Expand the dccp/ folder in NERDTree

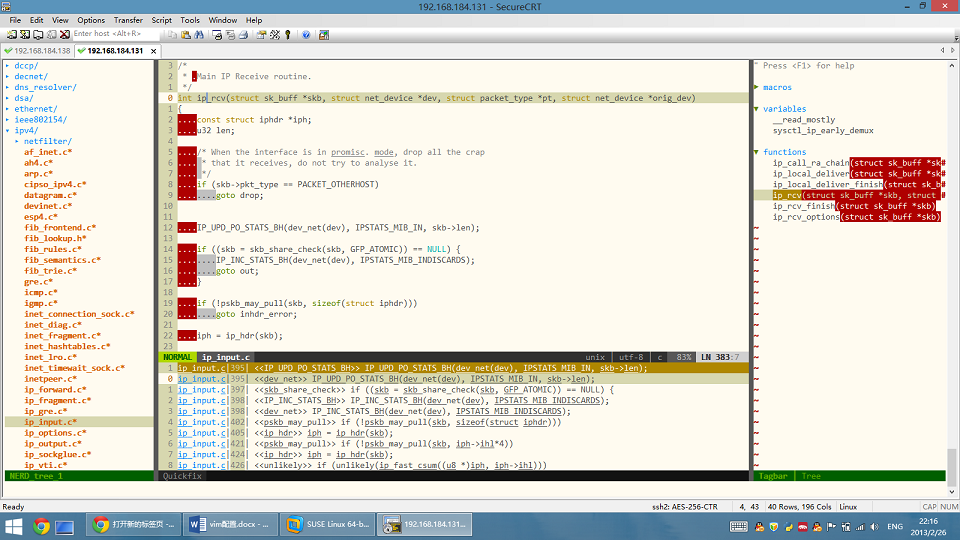click(8, 66)
